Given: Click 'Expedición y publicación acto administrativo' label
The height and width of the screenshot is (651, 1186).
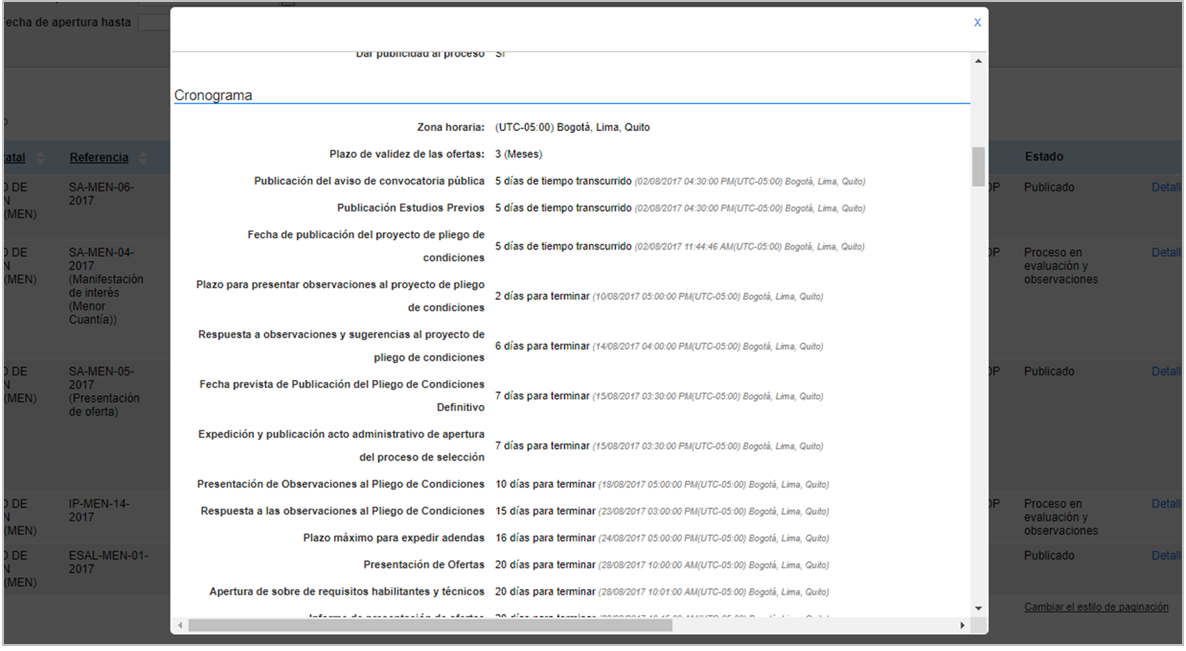Looking at the screenshot, I should pos(341,446).
